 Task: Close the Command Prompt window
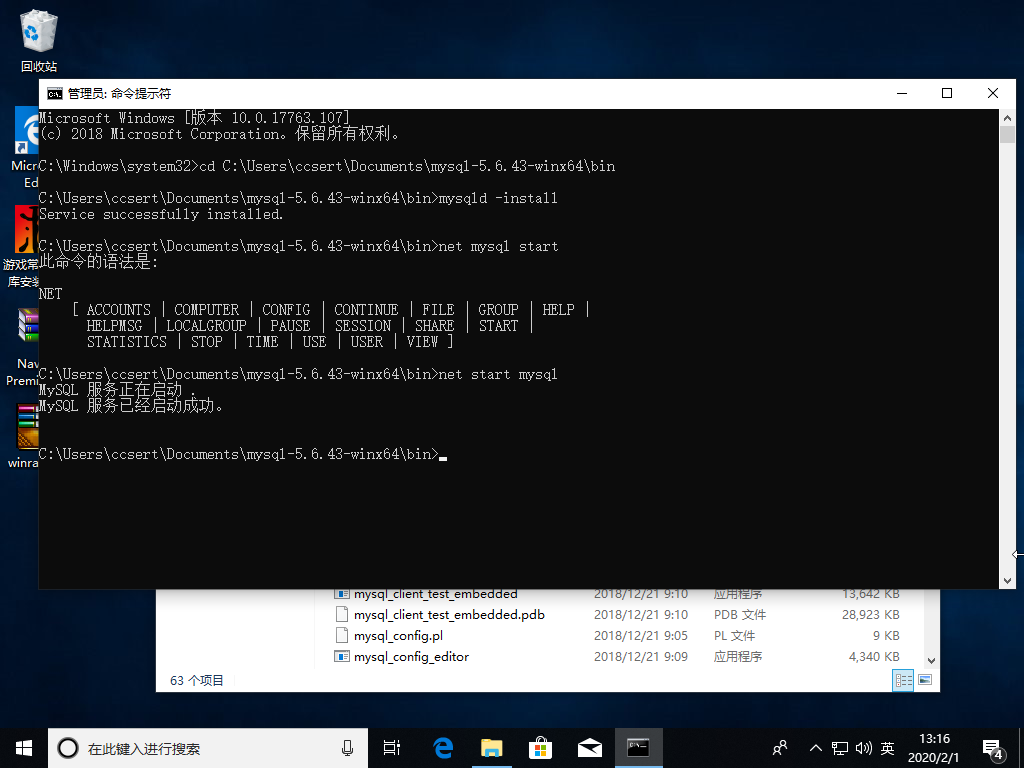coord(993,93)
